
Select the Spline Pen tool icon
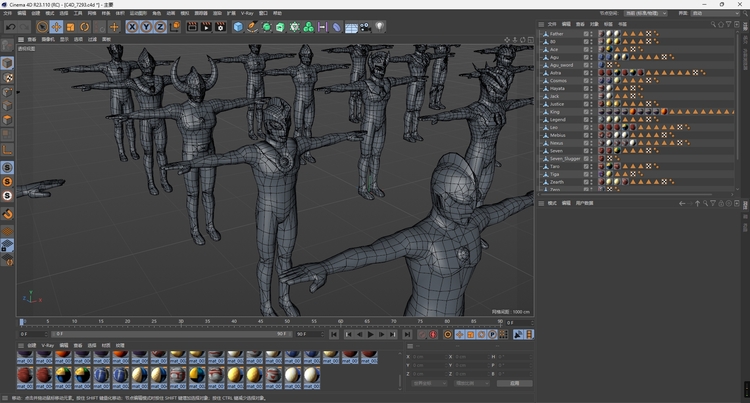click(252, 27)
